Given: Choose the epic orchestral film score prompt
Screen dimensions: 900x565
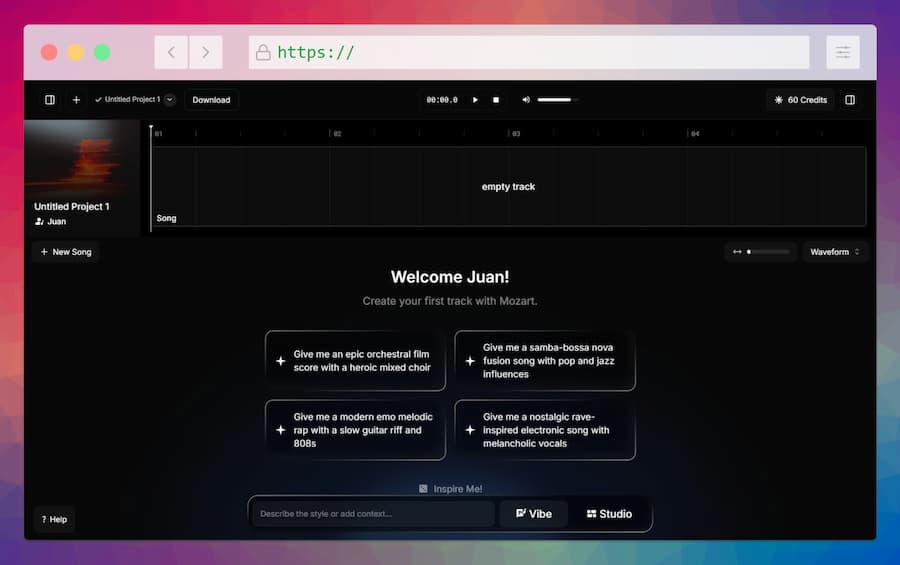Looking at the screenshot, I should point(355,361).
